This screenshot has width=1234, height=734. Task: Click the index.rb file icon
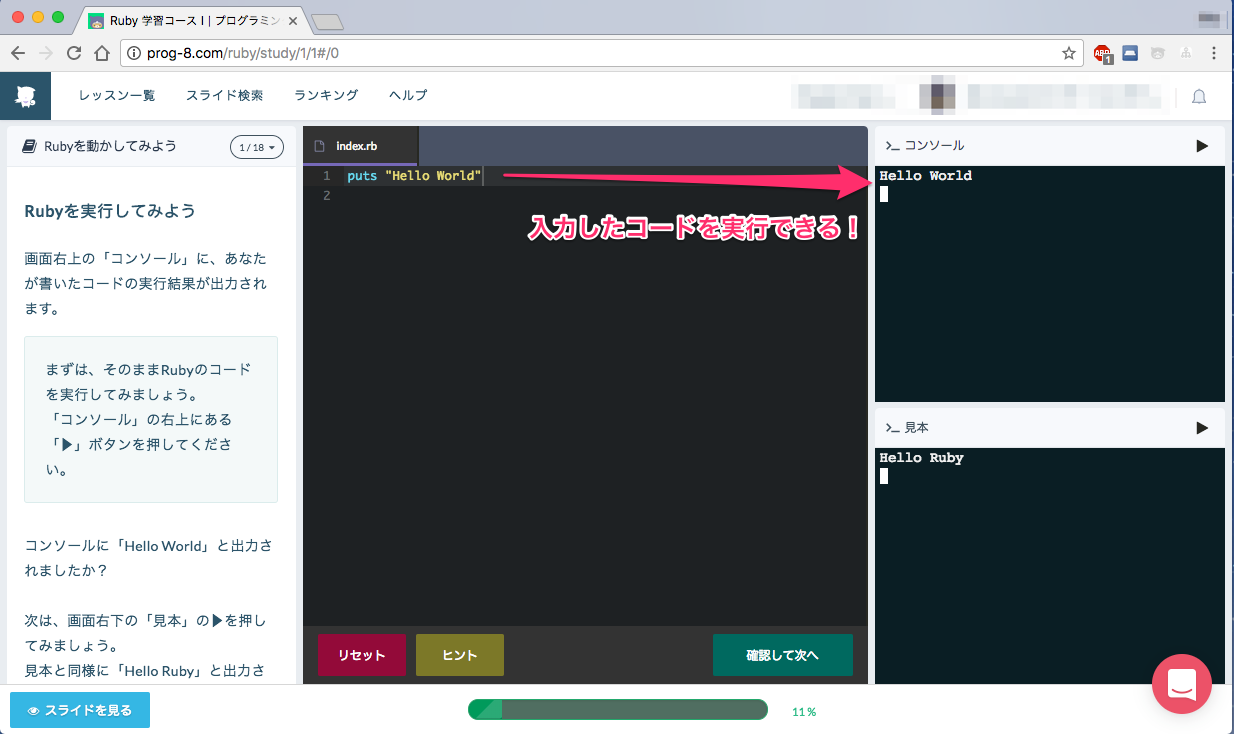320,146
